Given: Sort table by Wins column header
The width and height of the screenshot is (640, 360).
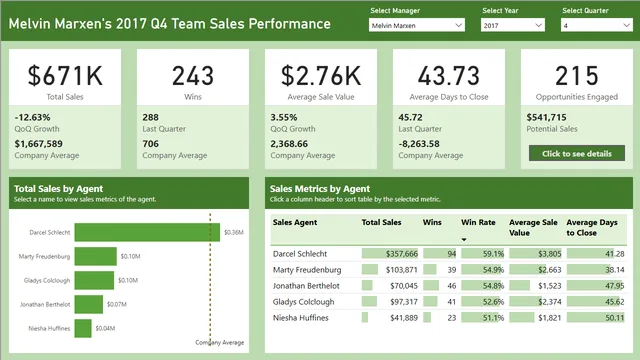Looking at the screenshot, I should tap(432, 222).
